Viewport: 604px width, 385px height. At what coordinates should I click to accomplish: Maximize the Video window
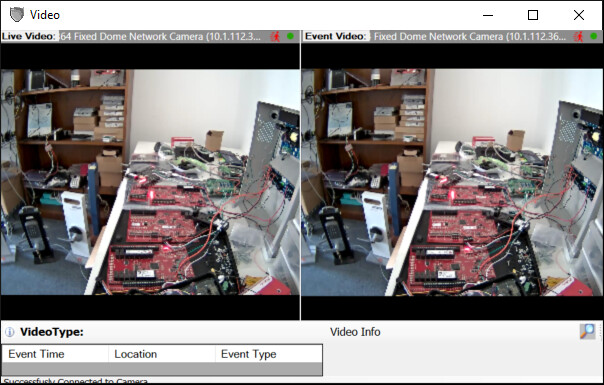tap(533, 15)
